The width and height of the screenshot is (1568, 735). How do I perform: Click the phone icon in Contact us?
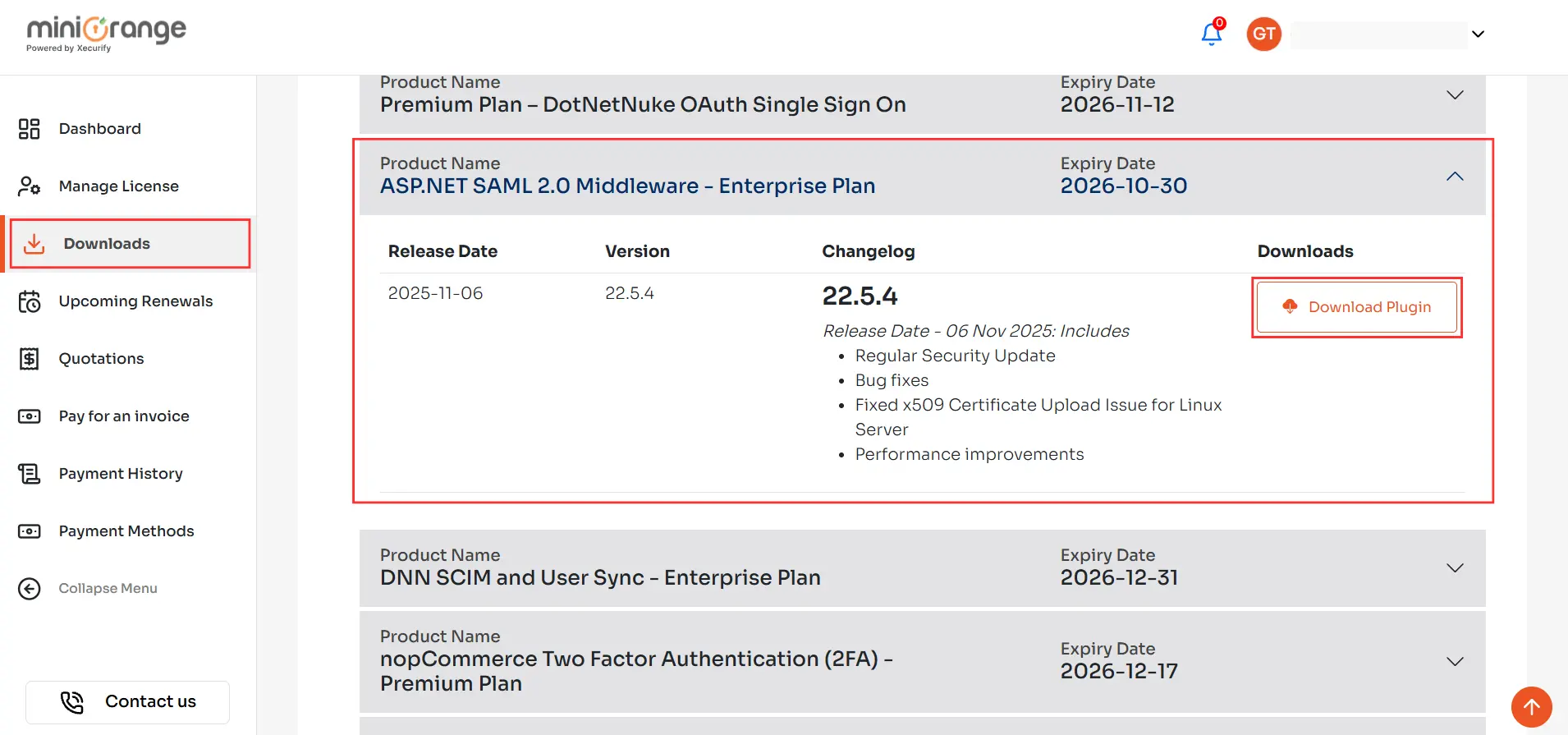click(72, 702)
